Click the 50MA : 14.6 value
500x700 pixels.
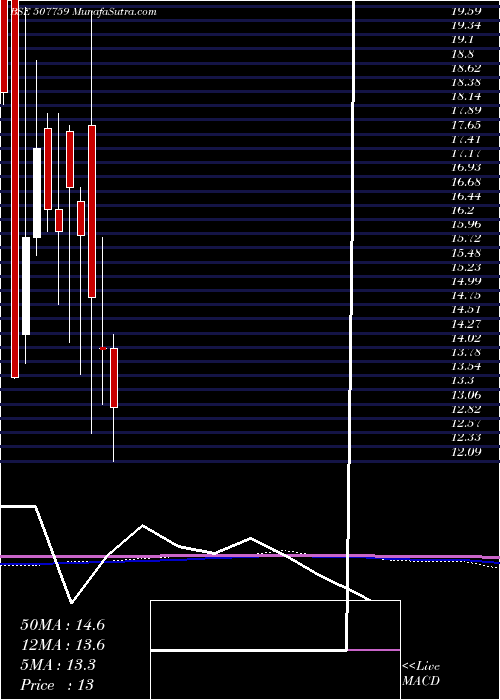pos(63,625)
